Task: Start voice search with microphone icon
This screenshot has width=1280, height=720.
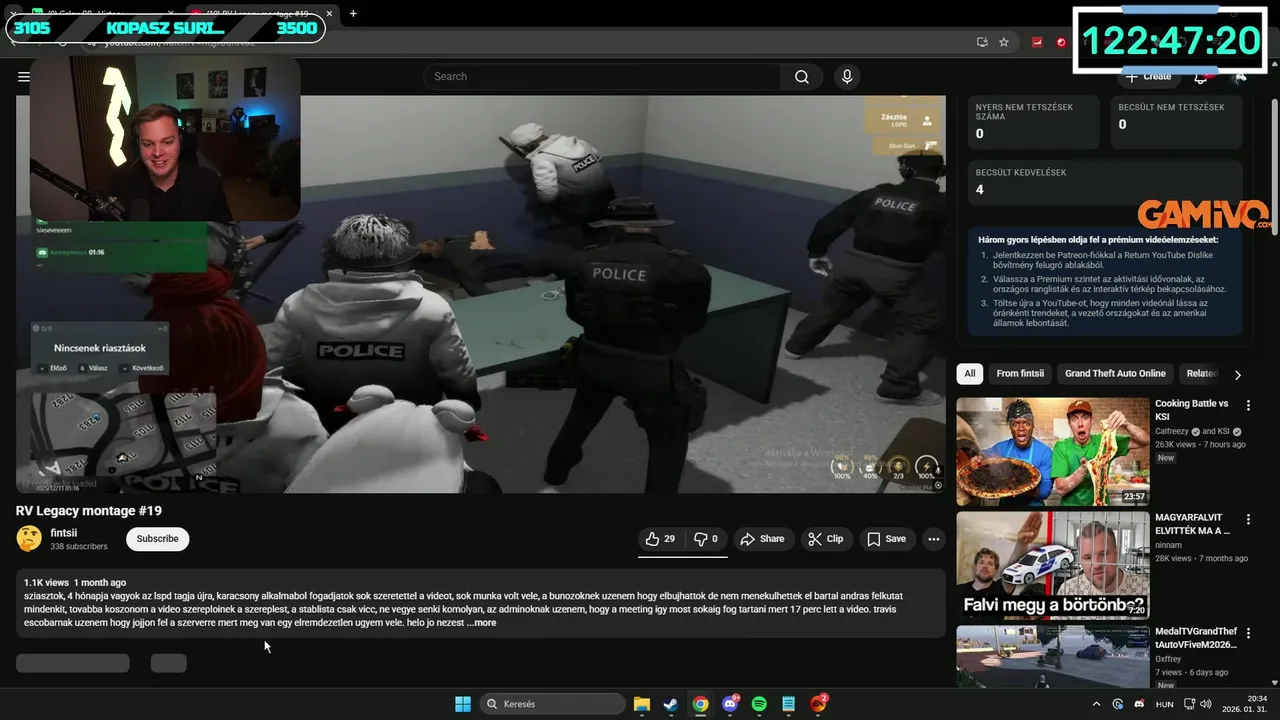Action: click(847, 77)
